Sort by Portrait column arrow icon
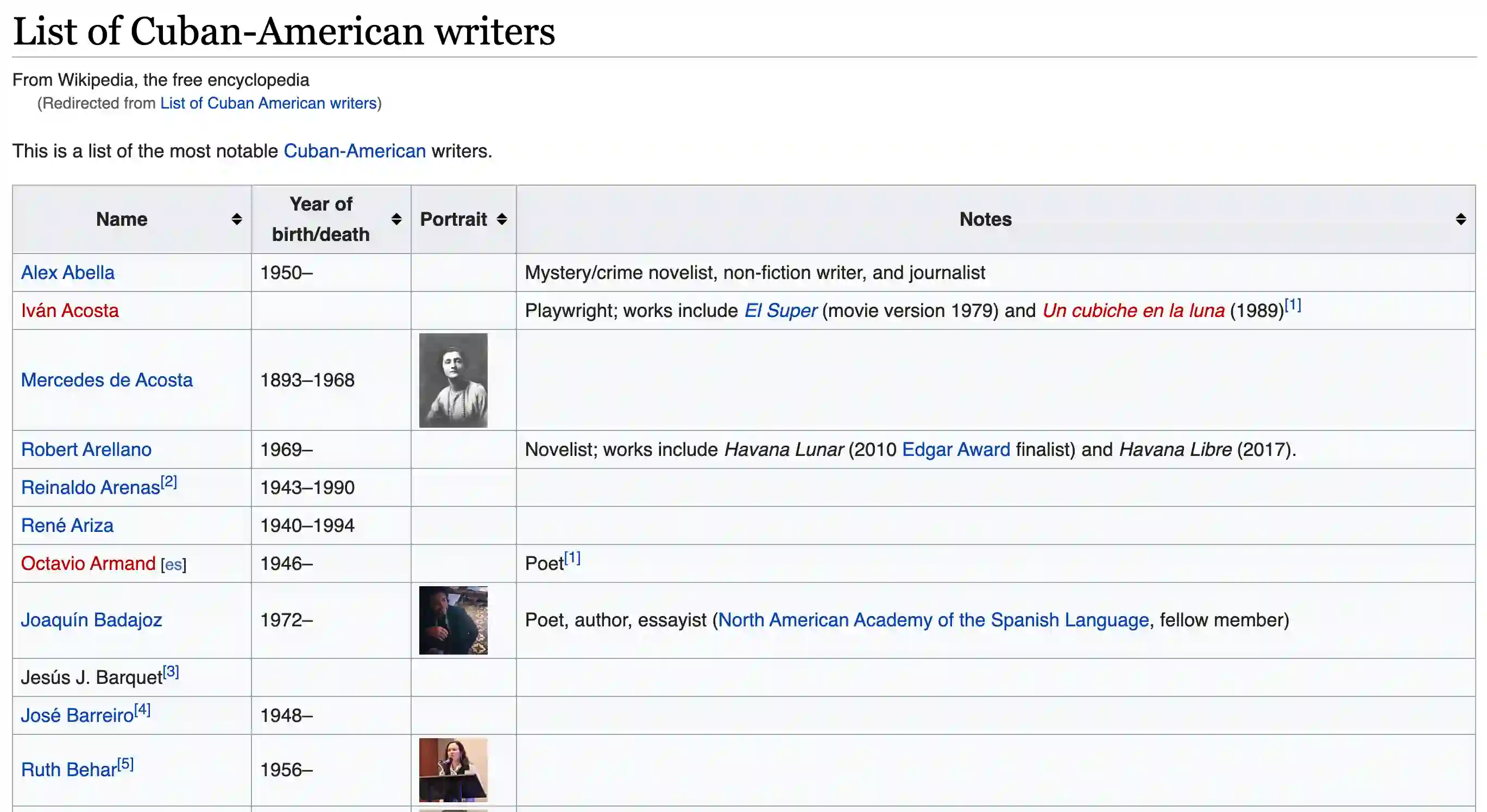1487x812 pixels. 502,219
